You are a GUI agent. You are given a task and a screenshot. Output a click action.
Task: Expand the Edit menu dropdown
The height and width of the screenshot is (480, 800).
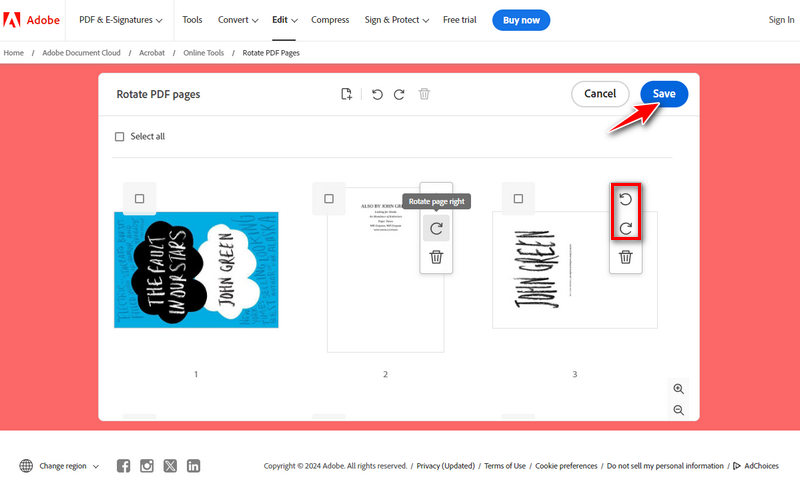point(284,20)
